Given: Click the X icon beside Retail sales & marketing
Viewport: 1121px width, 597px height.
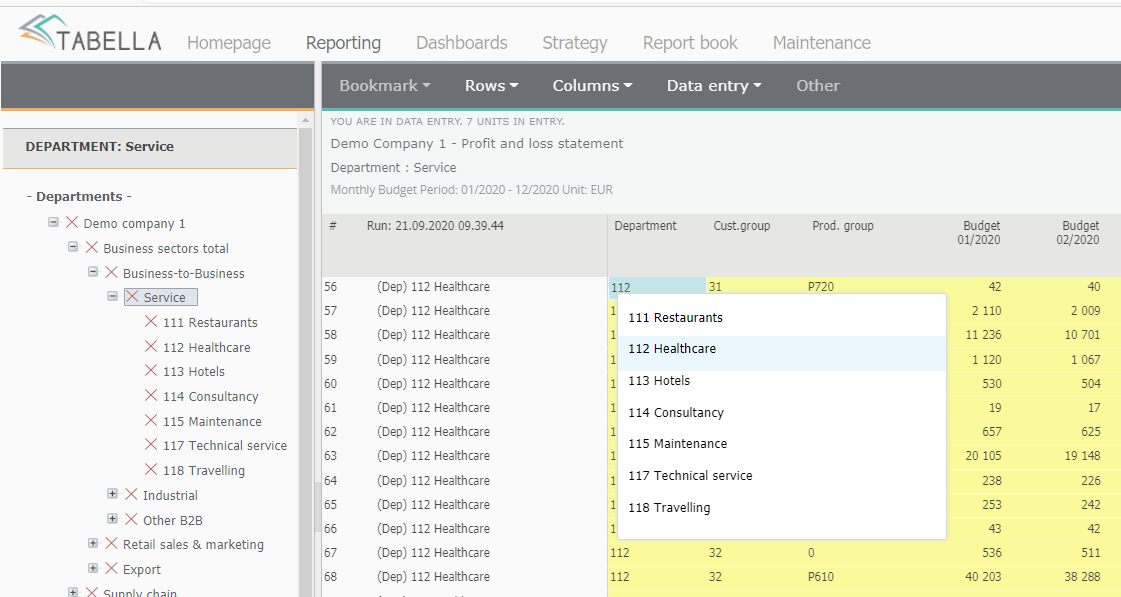Looking at the screenshot, I should pyautogui.click(x=112, y=543).
